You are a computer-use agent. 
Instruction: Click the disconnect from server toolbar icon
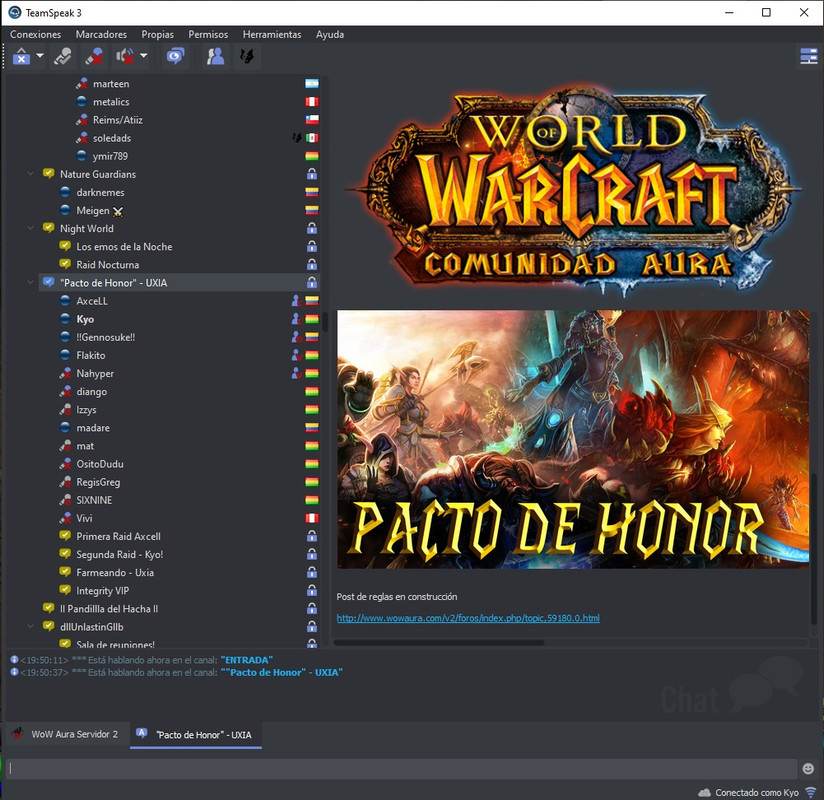tap(22, 56)
